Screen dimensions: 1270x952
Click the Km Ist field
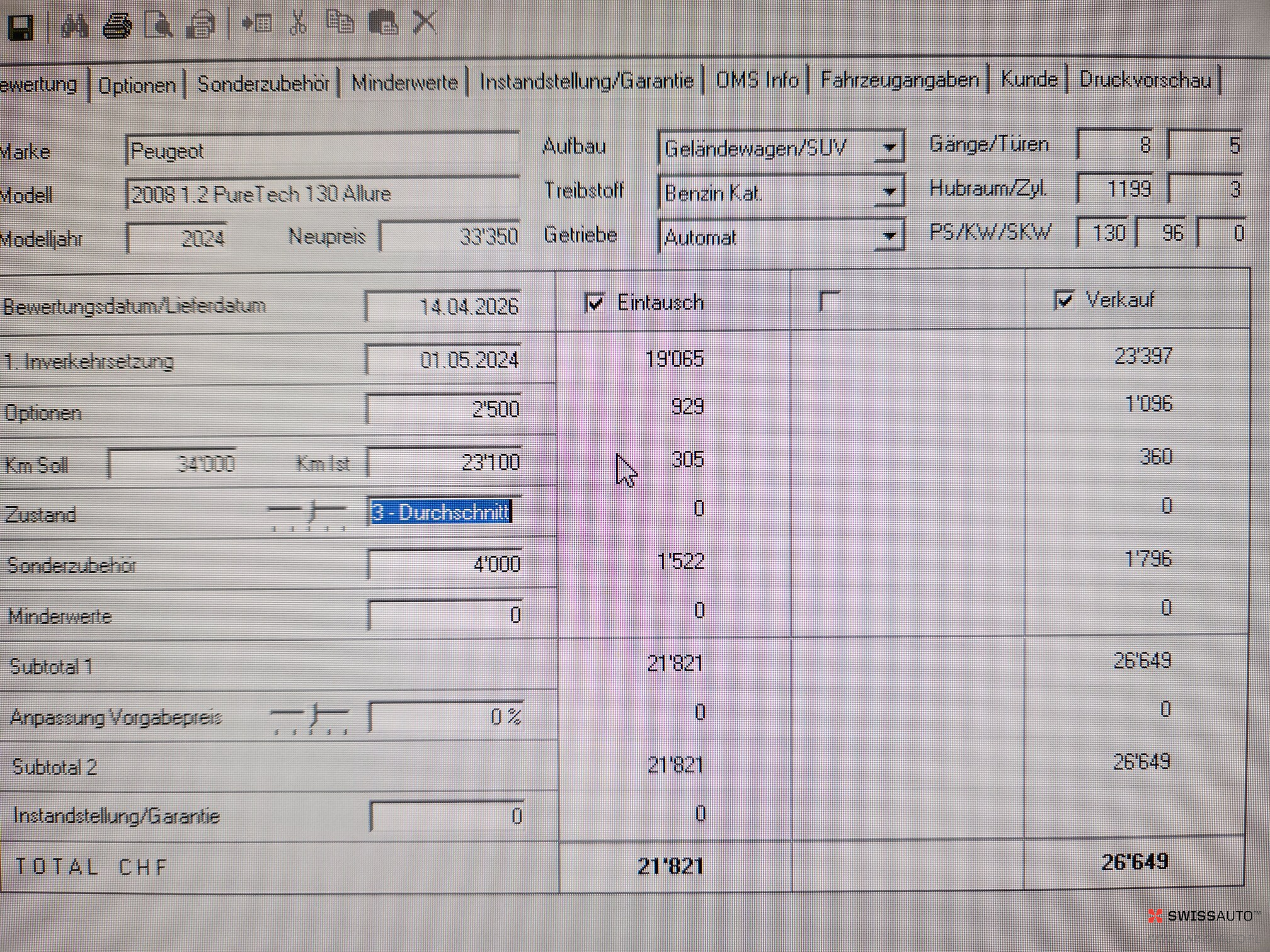pyautogui.click(x=445, y=462)
